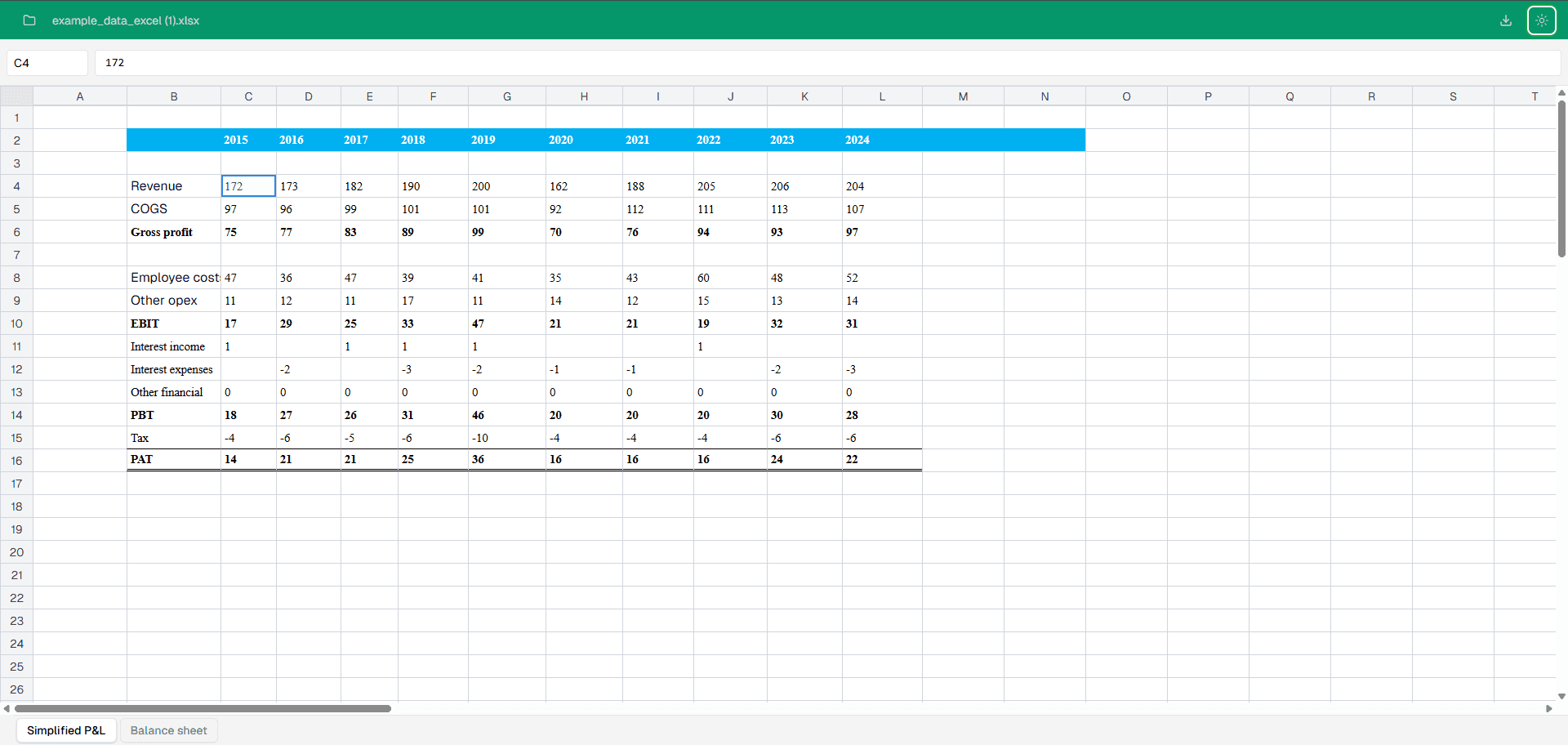This screenshot has width=1568, height=745.
Task: Select column C header
Action: 248,96
